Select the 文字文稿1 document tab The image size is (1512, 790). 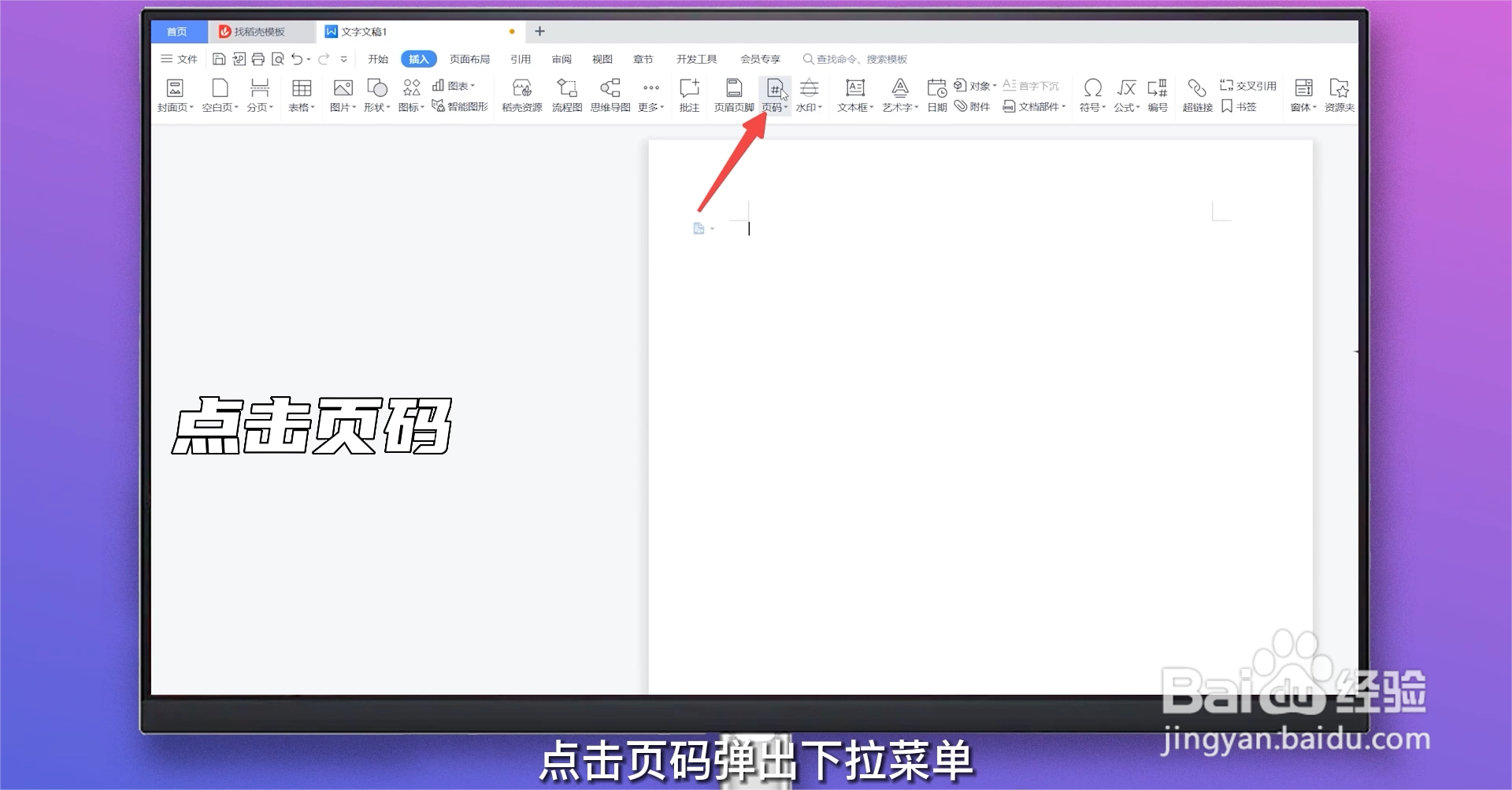point(420,32)
